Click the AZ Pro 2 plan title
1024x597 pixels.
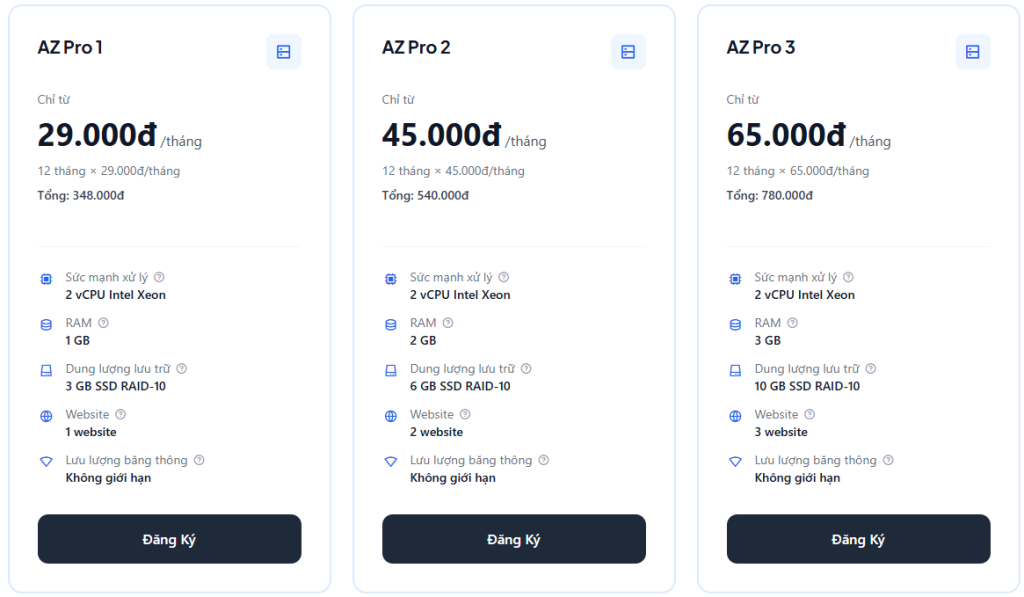pyautogui.click(x=416, y=47)
